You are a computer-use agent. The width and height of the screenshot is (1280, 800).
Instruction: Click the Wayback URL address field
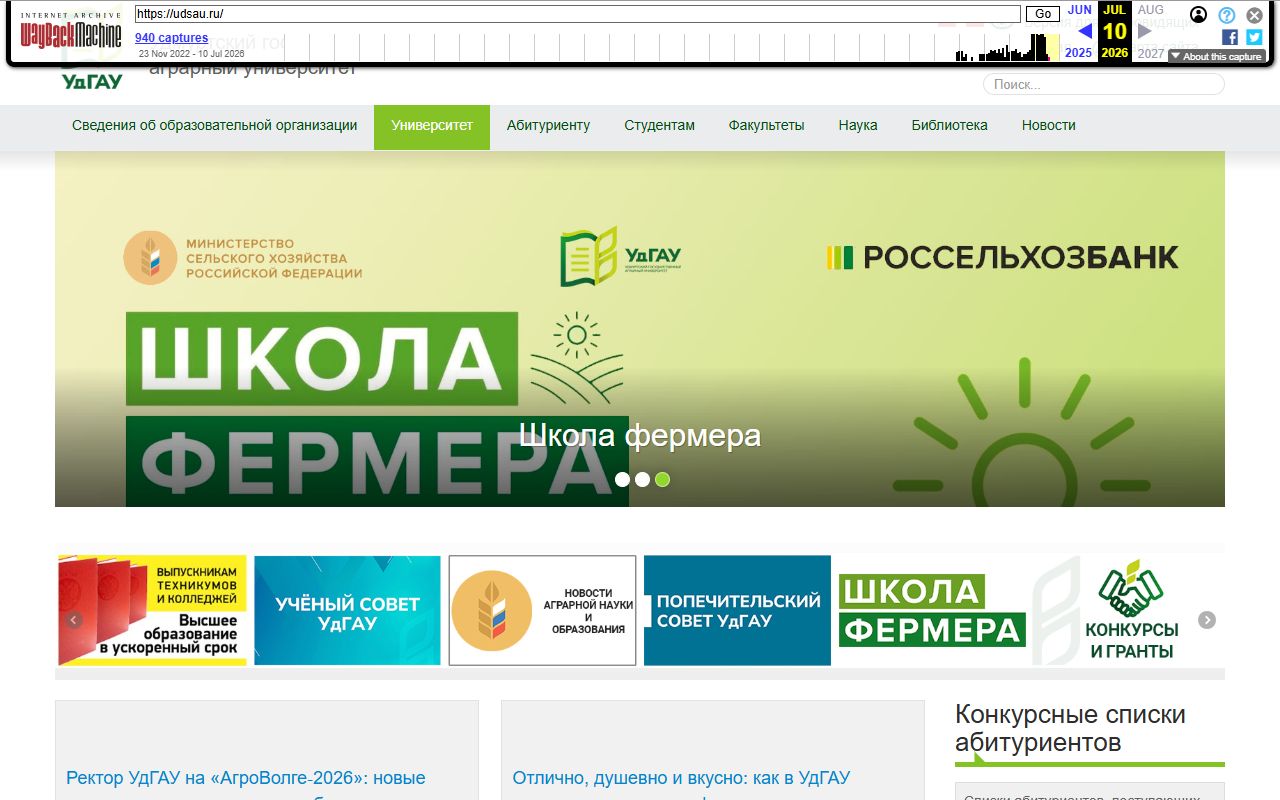click(578, 14)
